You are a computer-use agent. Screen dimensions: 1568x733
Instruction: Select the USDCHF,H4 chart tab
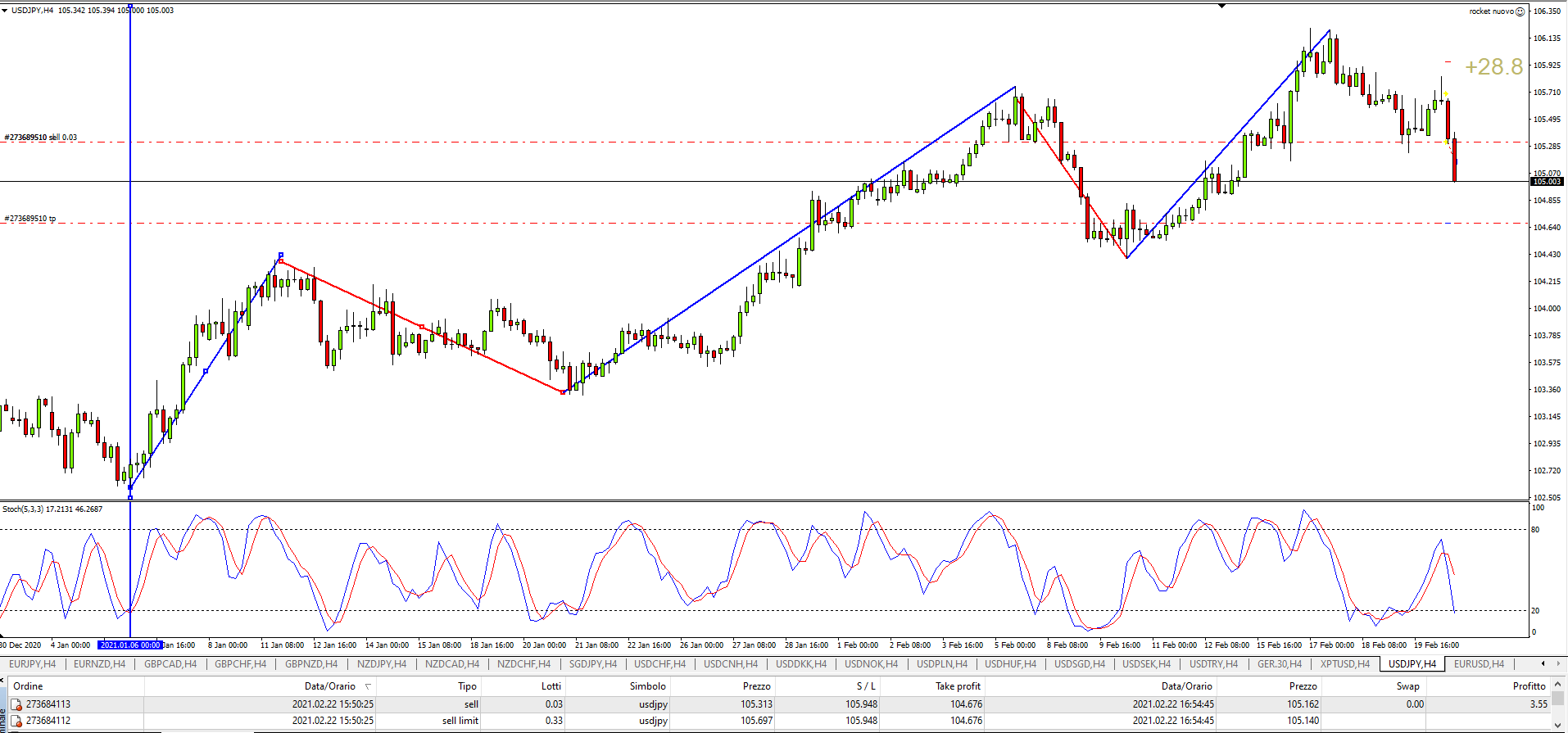pos(660,664)
